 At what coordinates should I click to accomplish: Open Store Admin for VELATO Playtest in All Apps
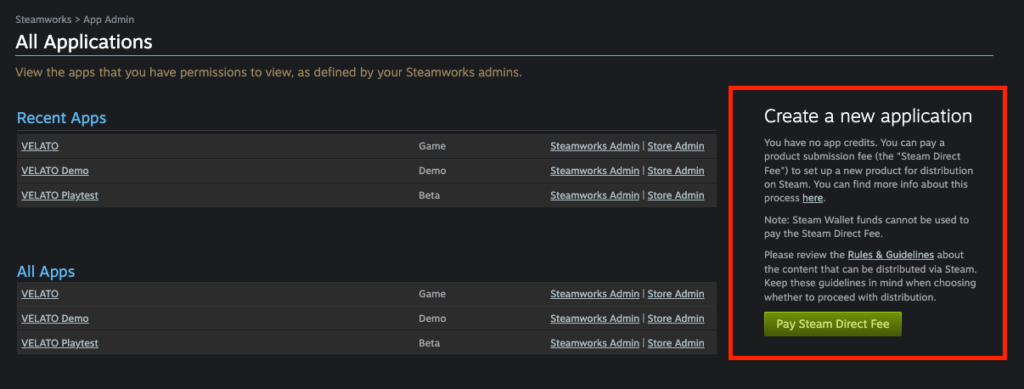pyautogui.click(x=676, y=343)
